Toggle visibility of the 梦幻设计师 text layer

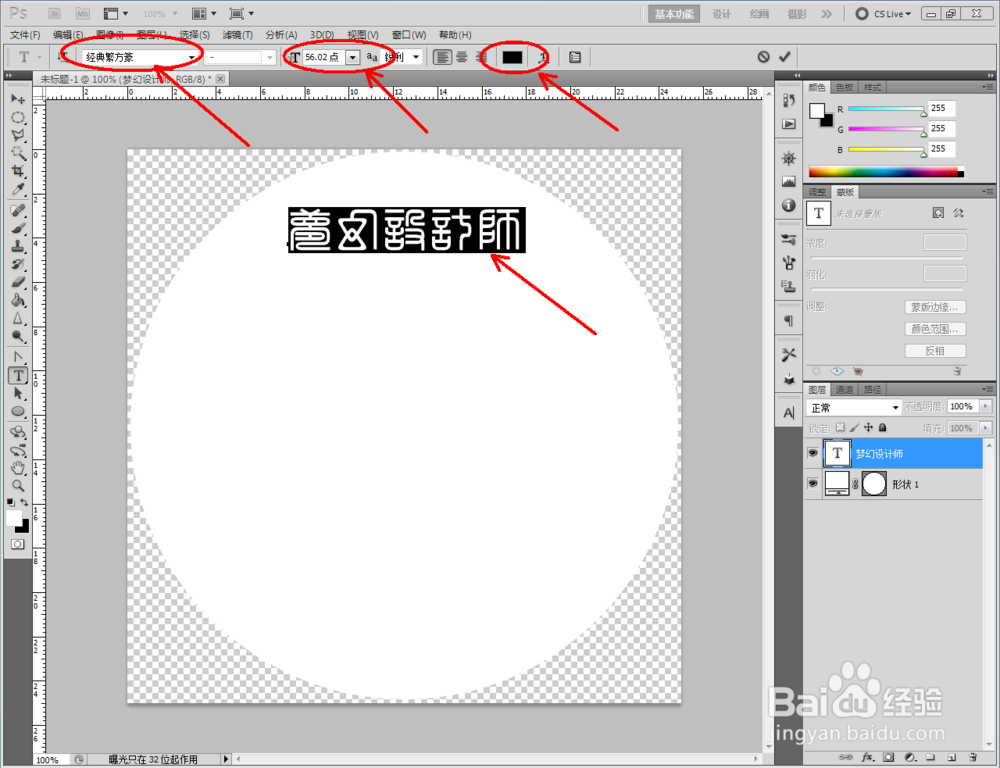[813, 453]
